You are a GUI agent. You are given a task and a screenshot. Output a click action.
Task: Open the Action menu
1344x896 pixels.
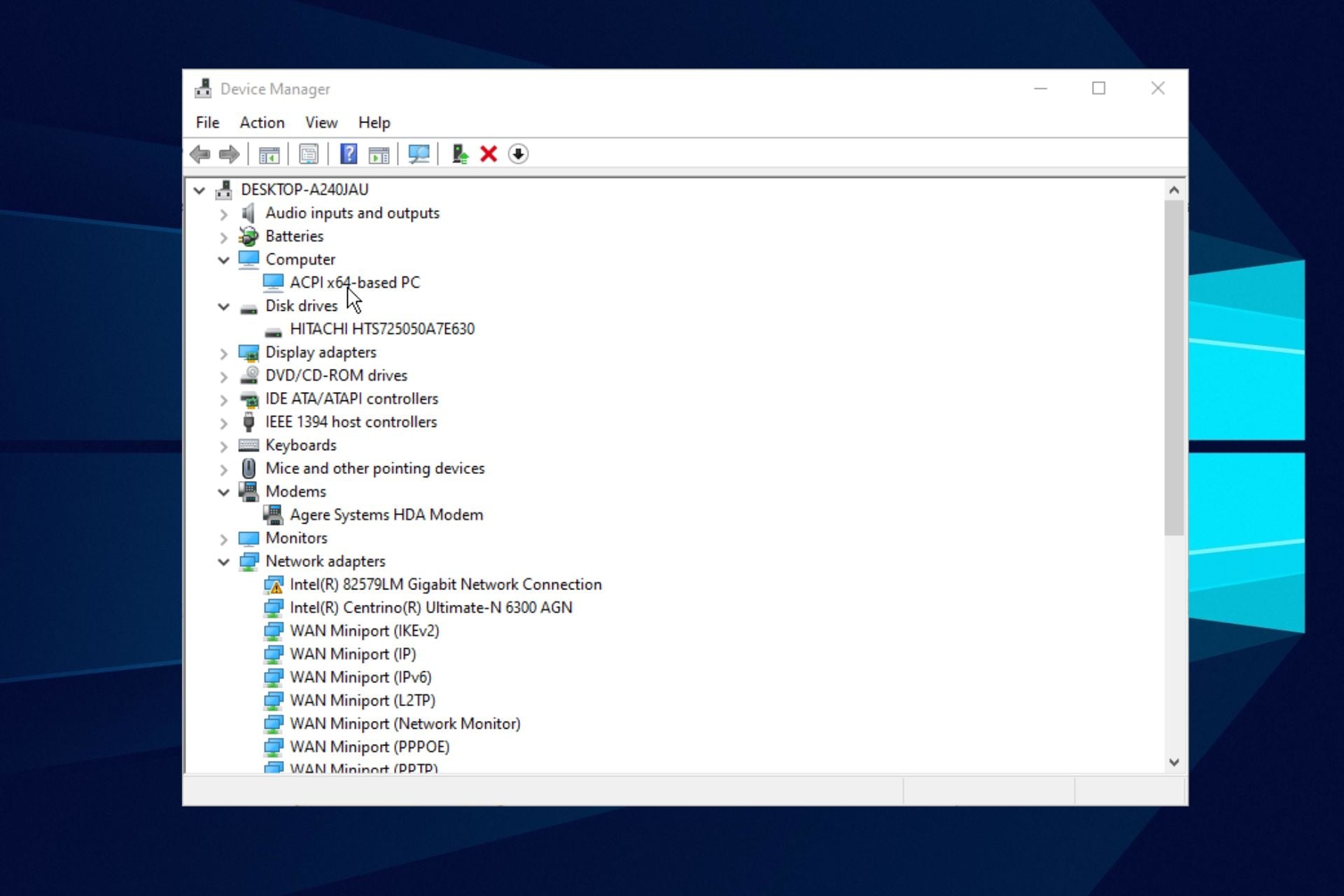(262, 122)
